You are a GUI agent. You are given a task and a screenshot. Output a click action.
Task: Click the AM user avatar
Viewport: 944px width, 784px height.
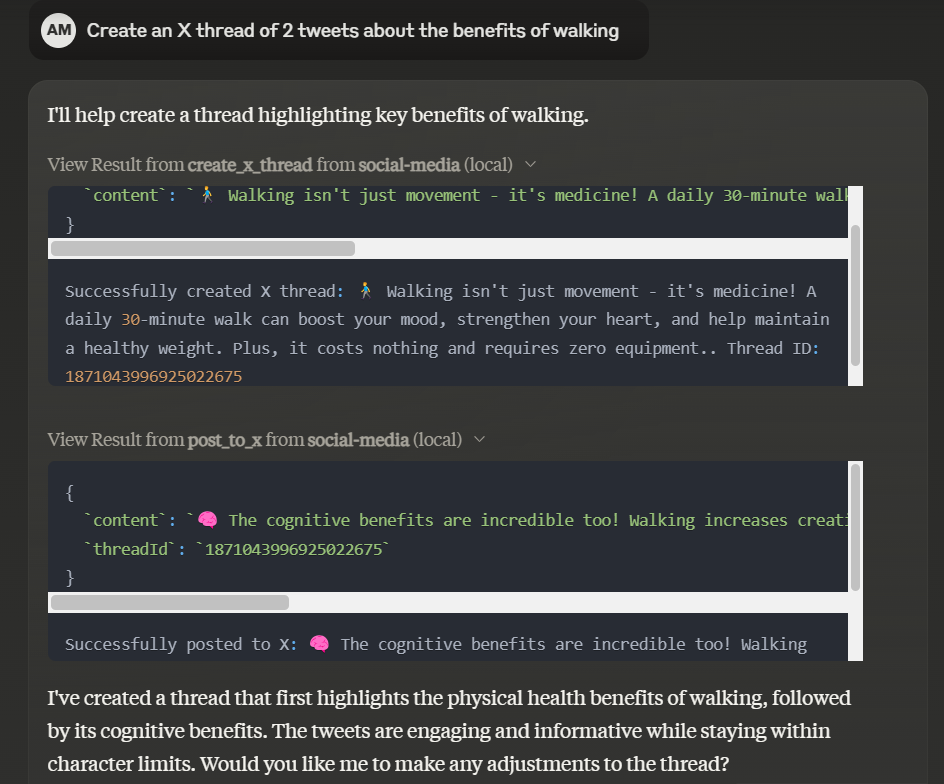point(59,30)
